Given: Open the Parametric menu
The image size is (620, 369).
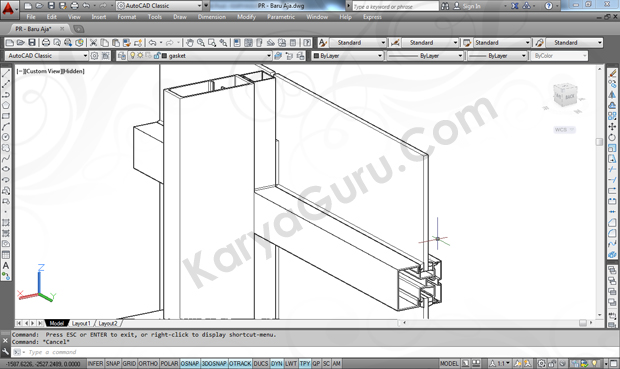Looking at the screenshot, I should [281, 17].
